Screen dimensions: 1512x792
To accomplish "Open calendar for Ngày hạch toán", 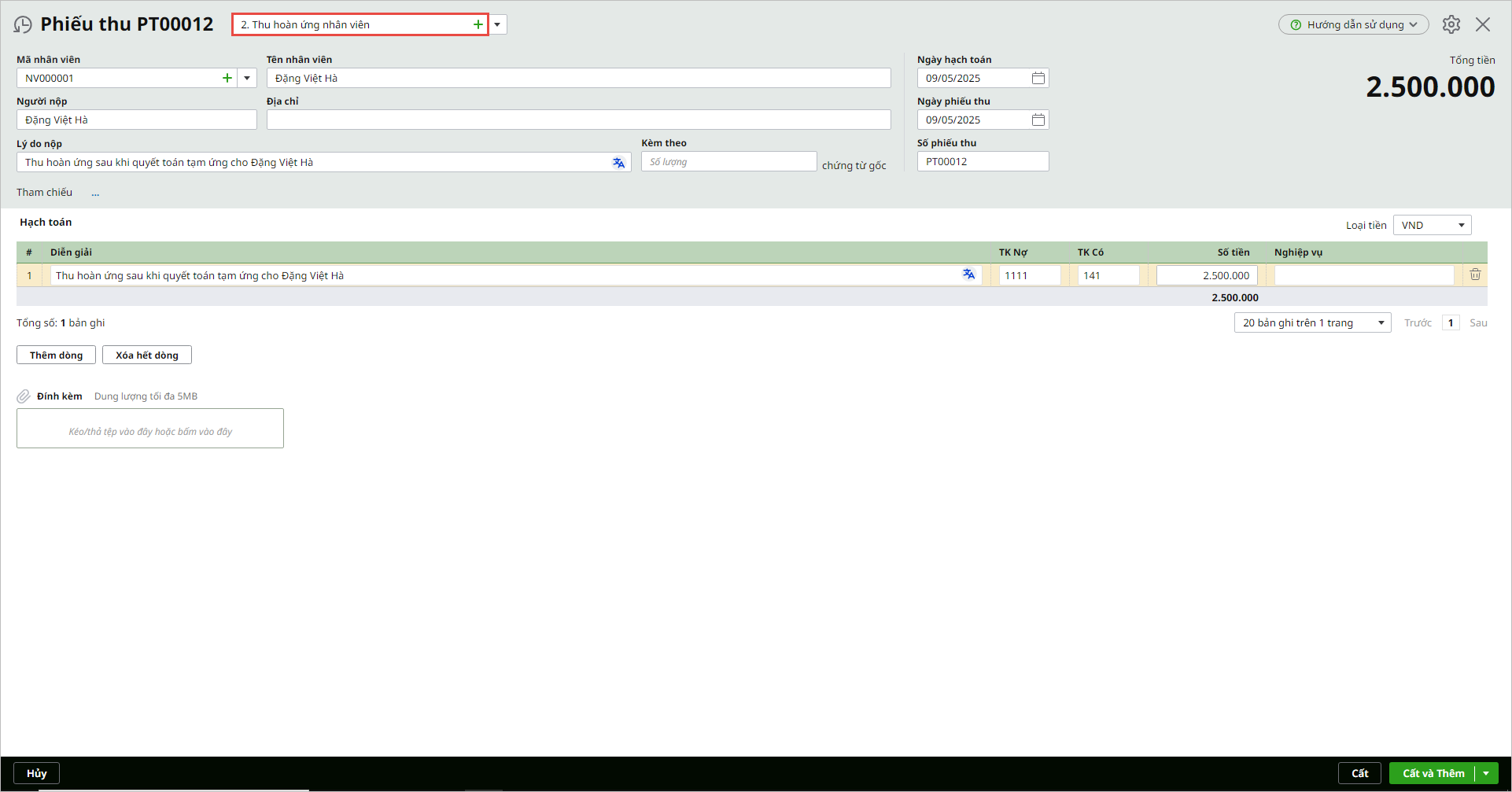I will pos(1038,78).
